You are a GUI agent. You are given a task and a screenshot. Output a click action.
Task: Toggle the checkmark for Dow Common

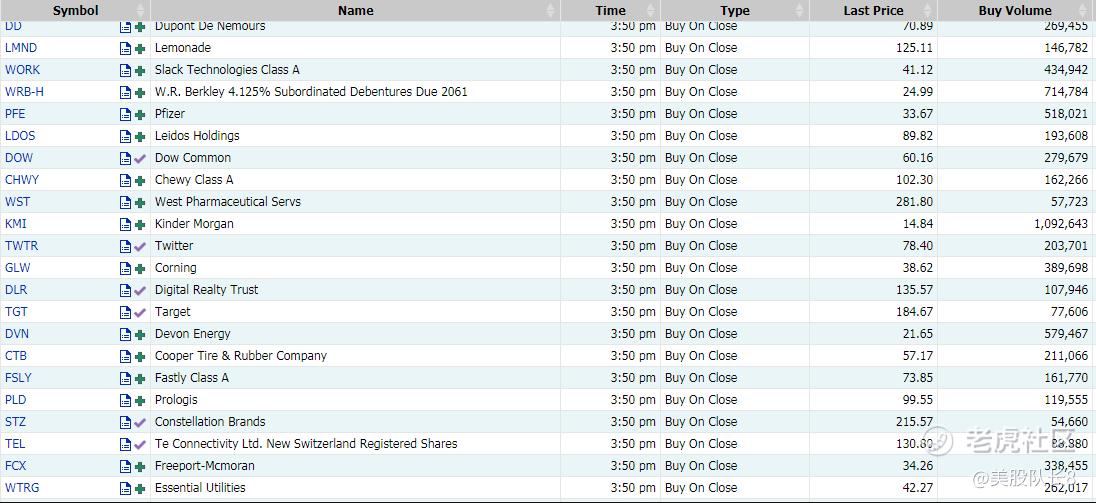click(140, 159)
